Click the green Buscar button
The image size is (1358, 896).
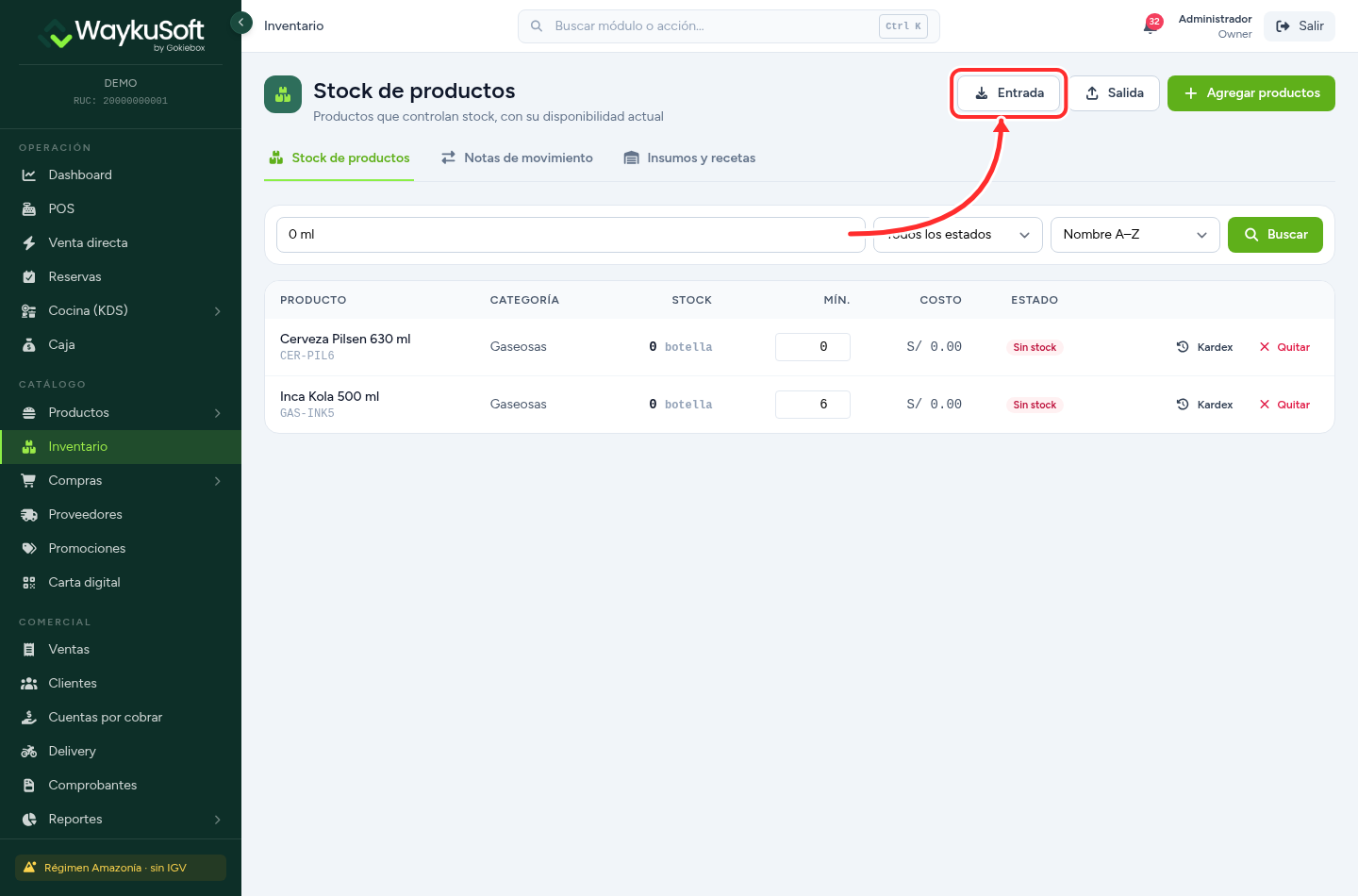1275,235
